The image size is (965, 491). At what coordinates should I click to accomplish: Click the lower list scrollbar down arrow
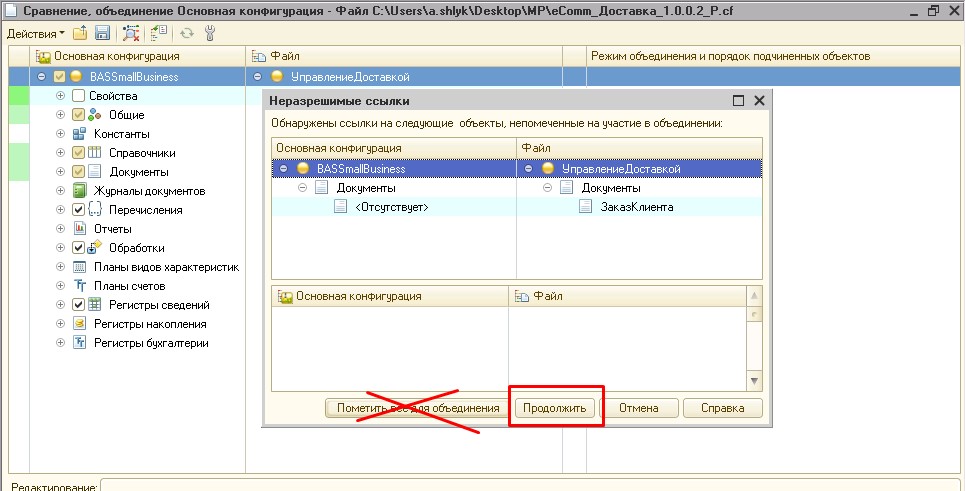click(754, 381)
